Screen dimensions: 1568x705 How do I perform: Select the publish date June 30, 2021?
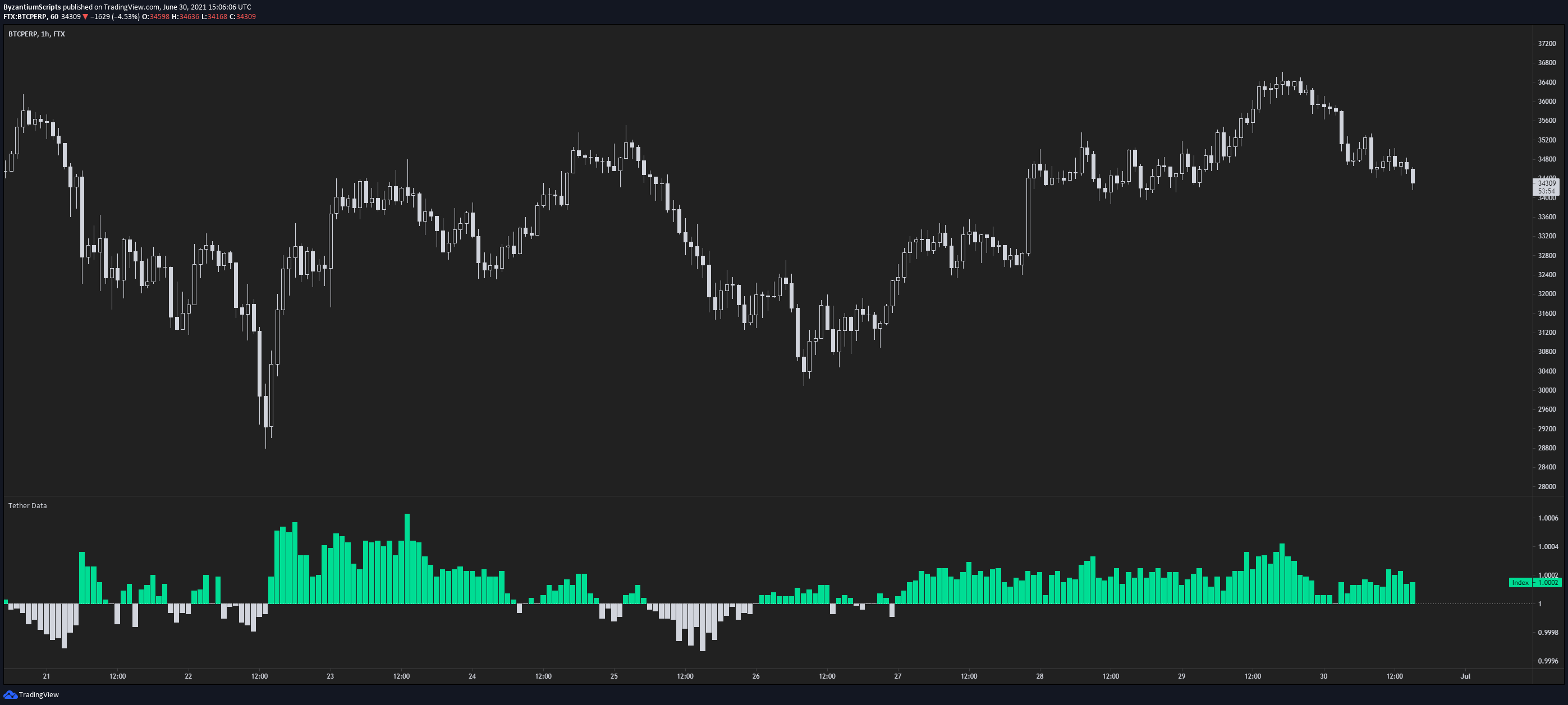pos(185,7)
